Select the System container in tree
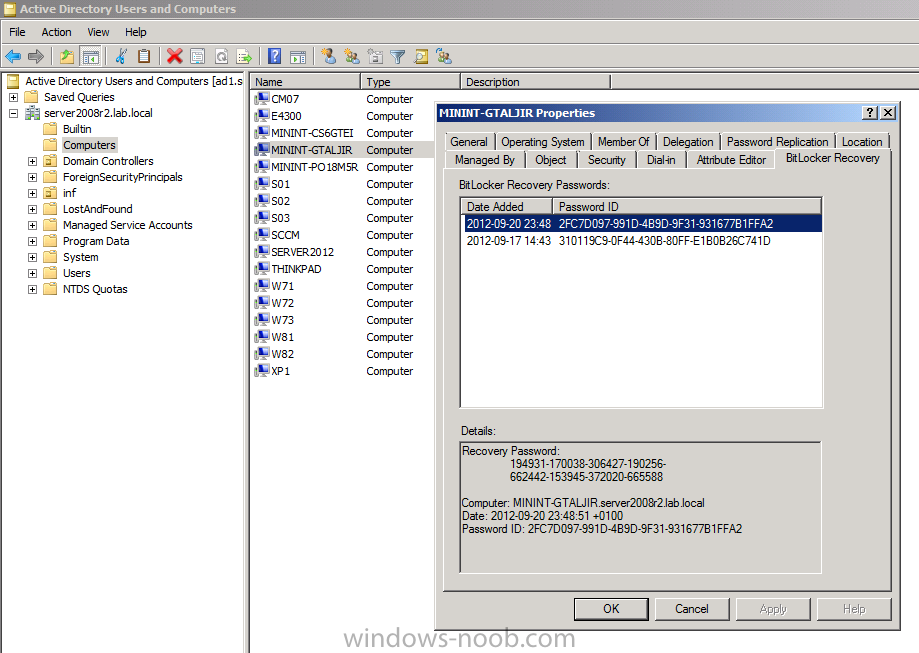Viewport: 919px width, 653px height. click(x=80, y=257)
